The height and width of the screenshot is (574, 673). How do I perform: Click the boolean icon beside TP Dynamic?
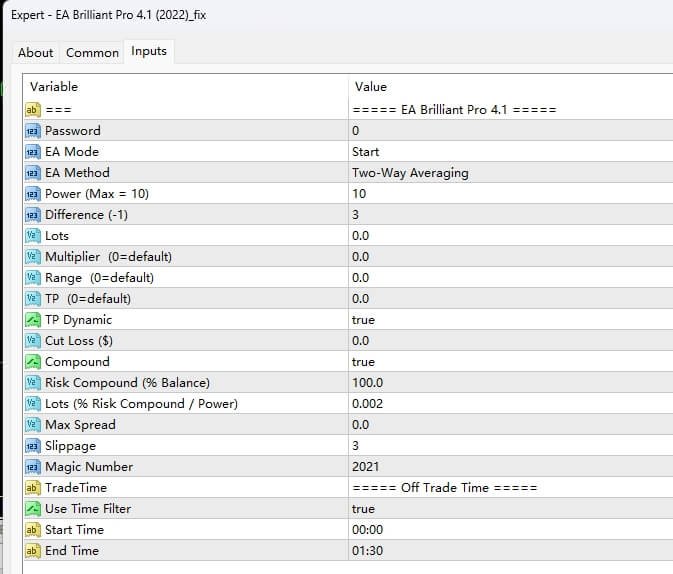click(x=33, y=320)
